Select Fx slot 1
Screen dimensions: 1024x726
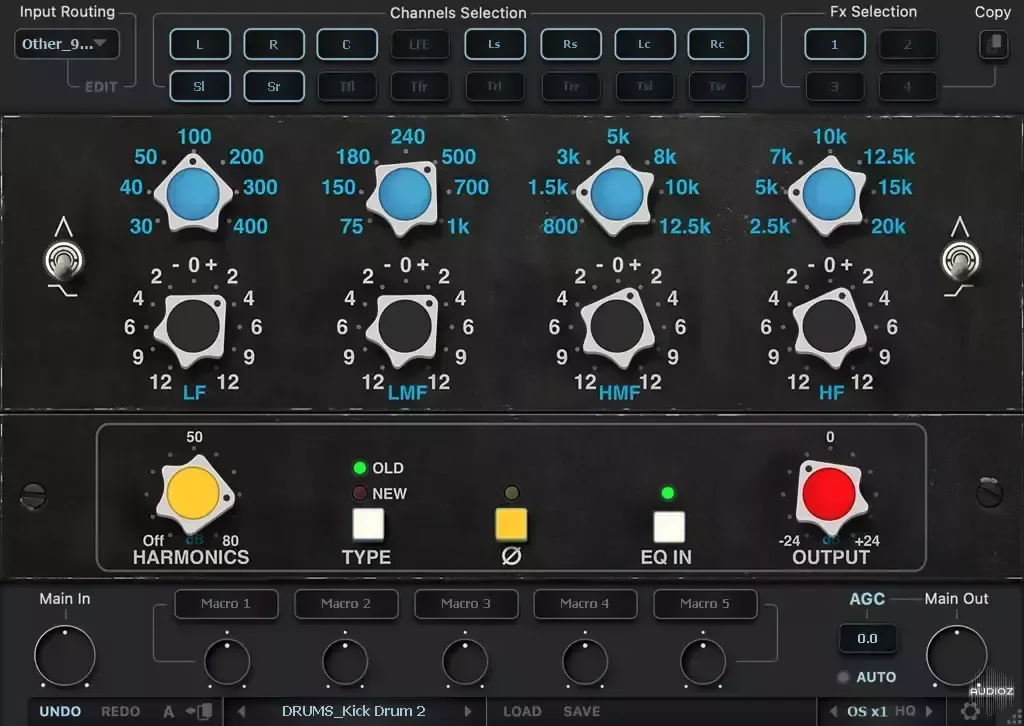835,44
